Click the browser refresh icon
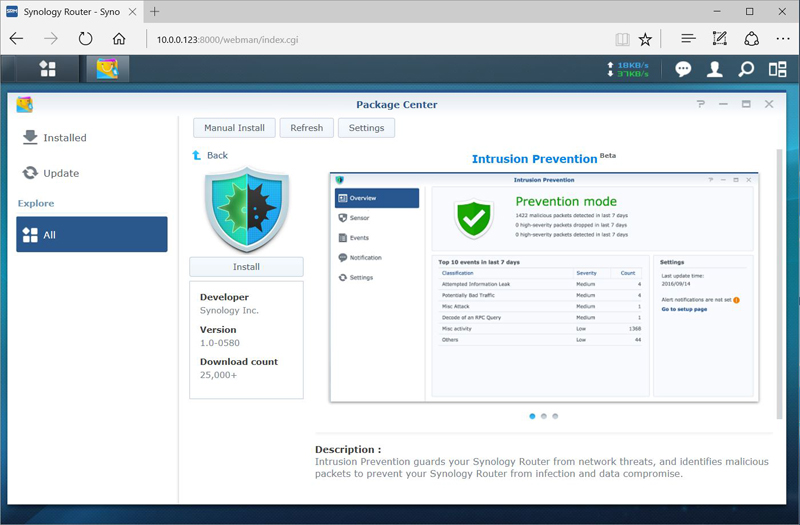The image size is (800, 525). (85, 39)
